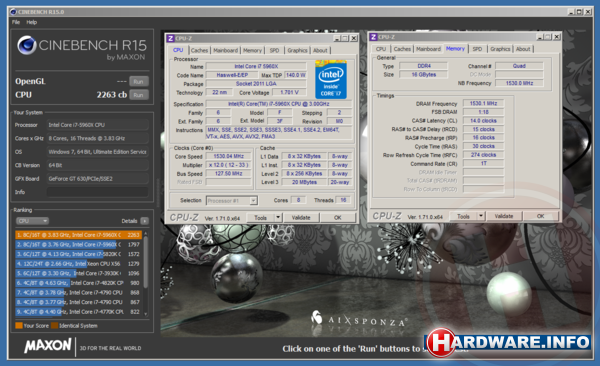Run the OpenGL benchmark
Image resolution: width=600 pixels, height=366 pixels.
139,82
